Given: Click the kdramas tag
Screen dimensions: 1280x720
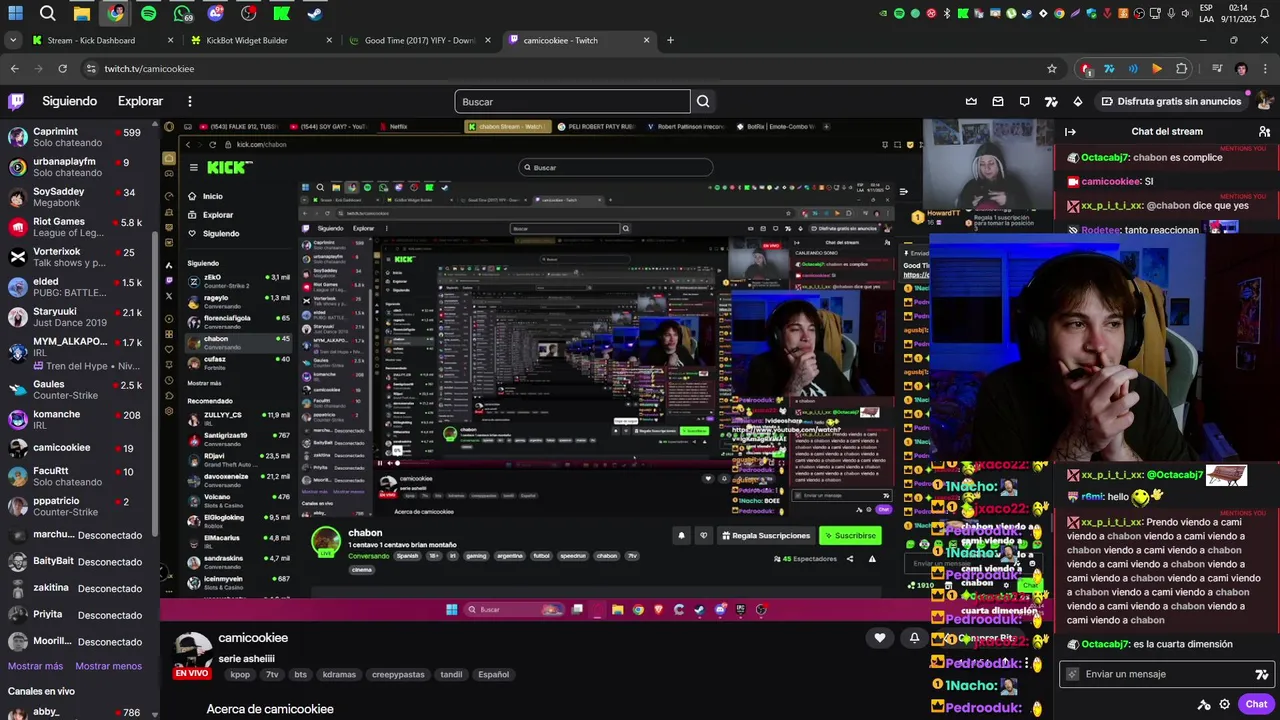Looking at the screenshot, I should [339, 675].
